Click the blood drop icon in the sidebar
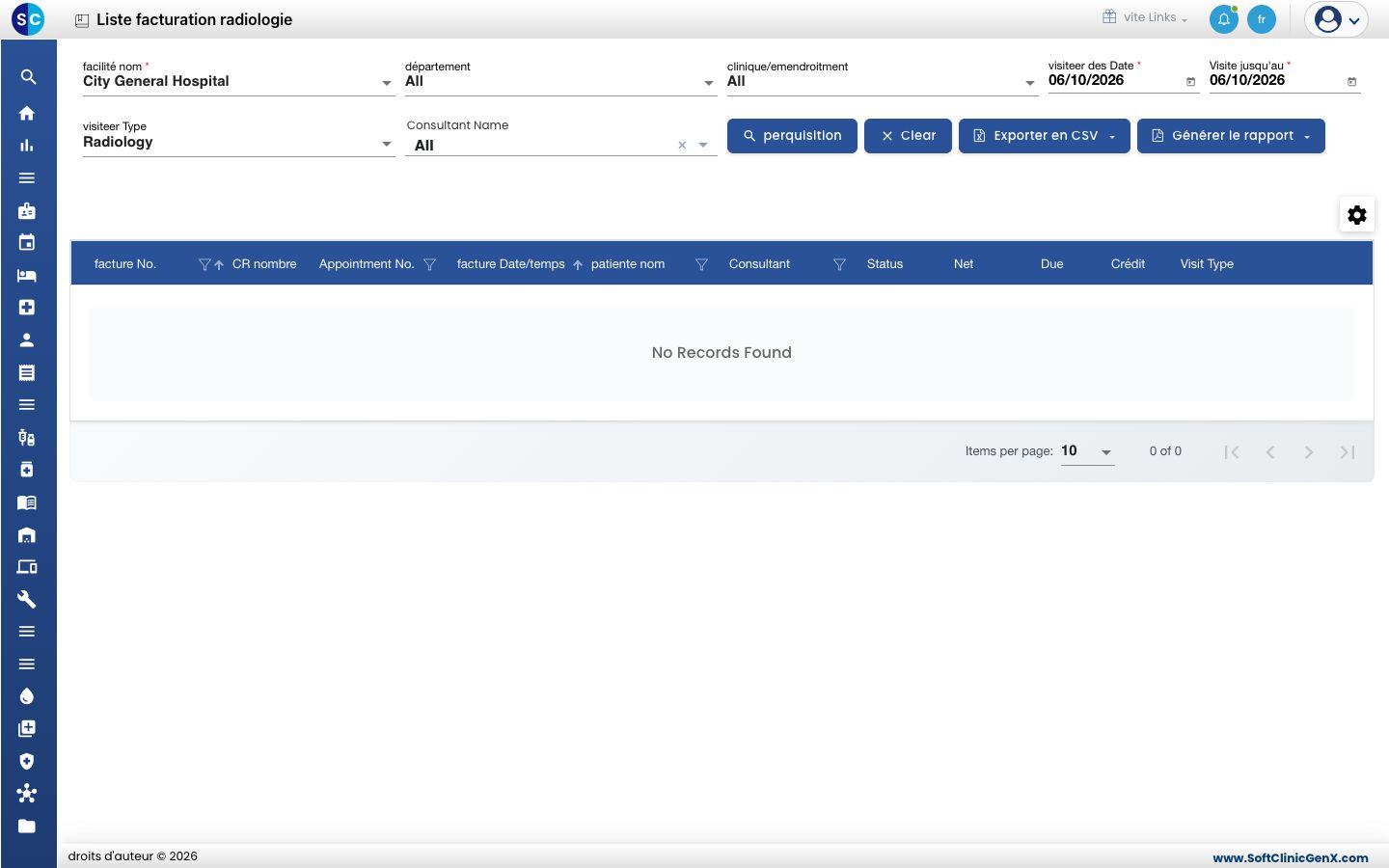1389x868 pixels. click(x=27, y=696)
